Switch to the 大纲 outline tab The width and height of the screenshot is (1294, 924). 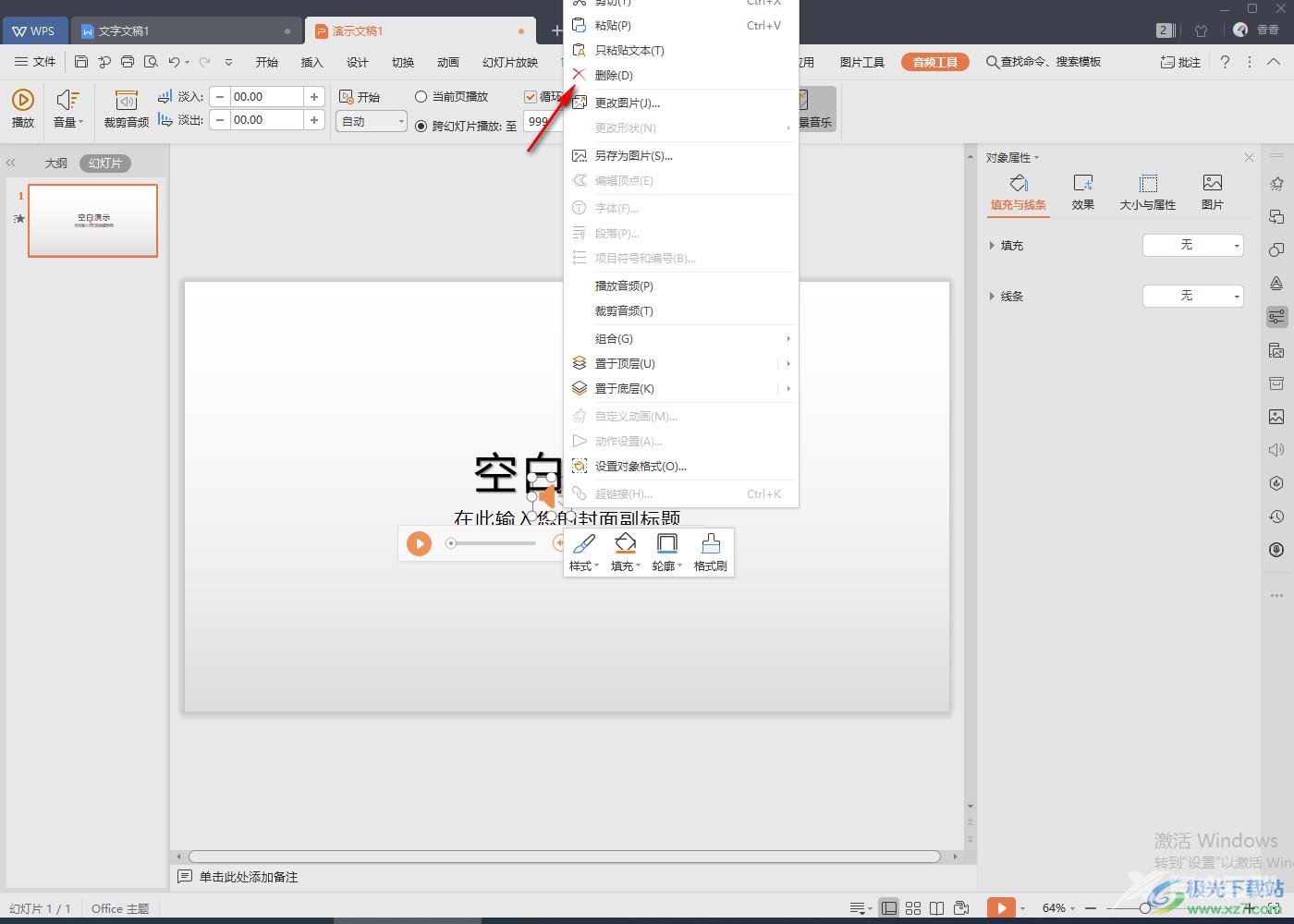[x=56, y=163]
